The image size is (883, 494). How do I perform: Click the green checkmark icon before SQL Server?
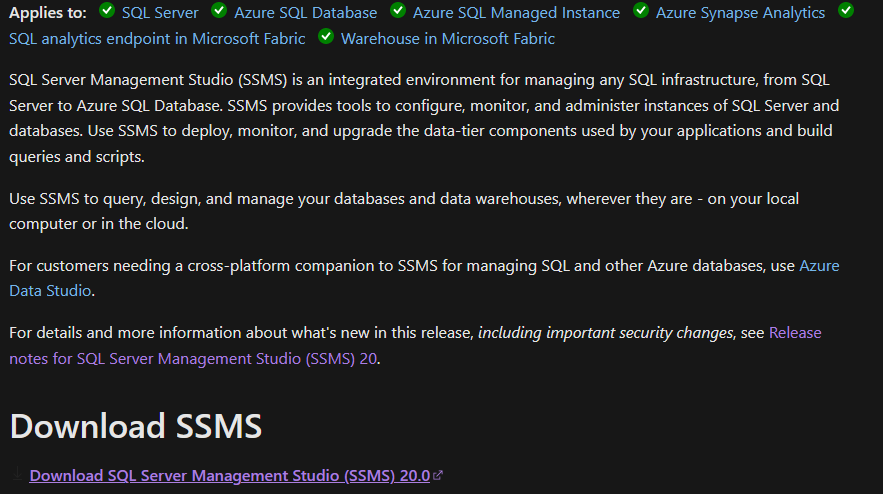click(107, 10)
